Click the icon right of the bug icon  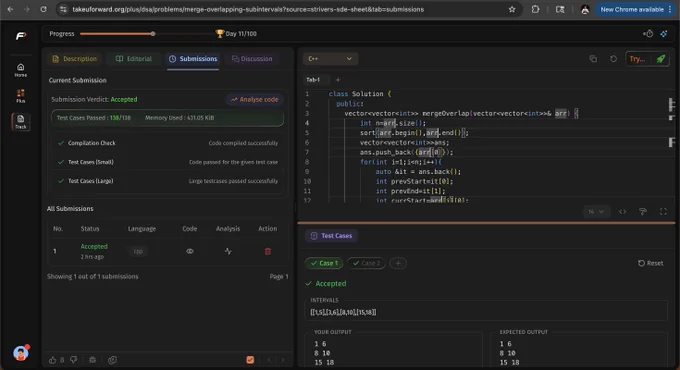coord(112,360)
